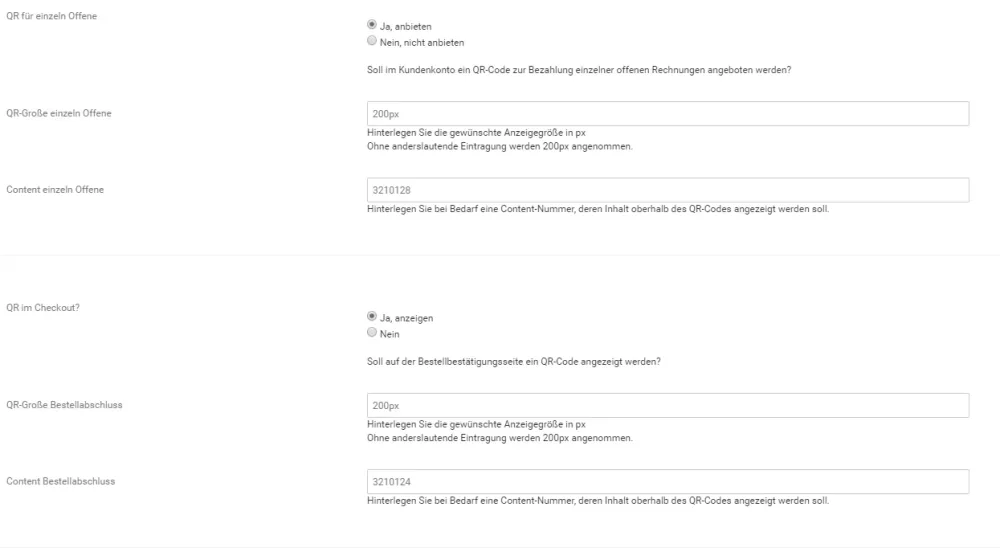This screenshot has height=552, width=1000.
Task: Choose the "Nein, nicht anbieten" option
Action: tap(372, 41)
